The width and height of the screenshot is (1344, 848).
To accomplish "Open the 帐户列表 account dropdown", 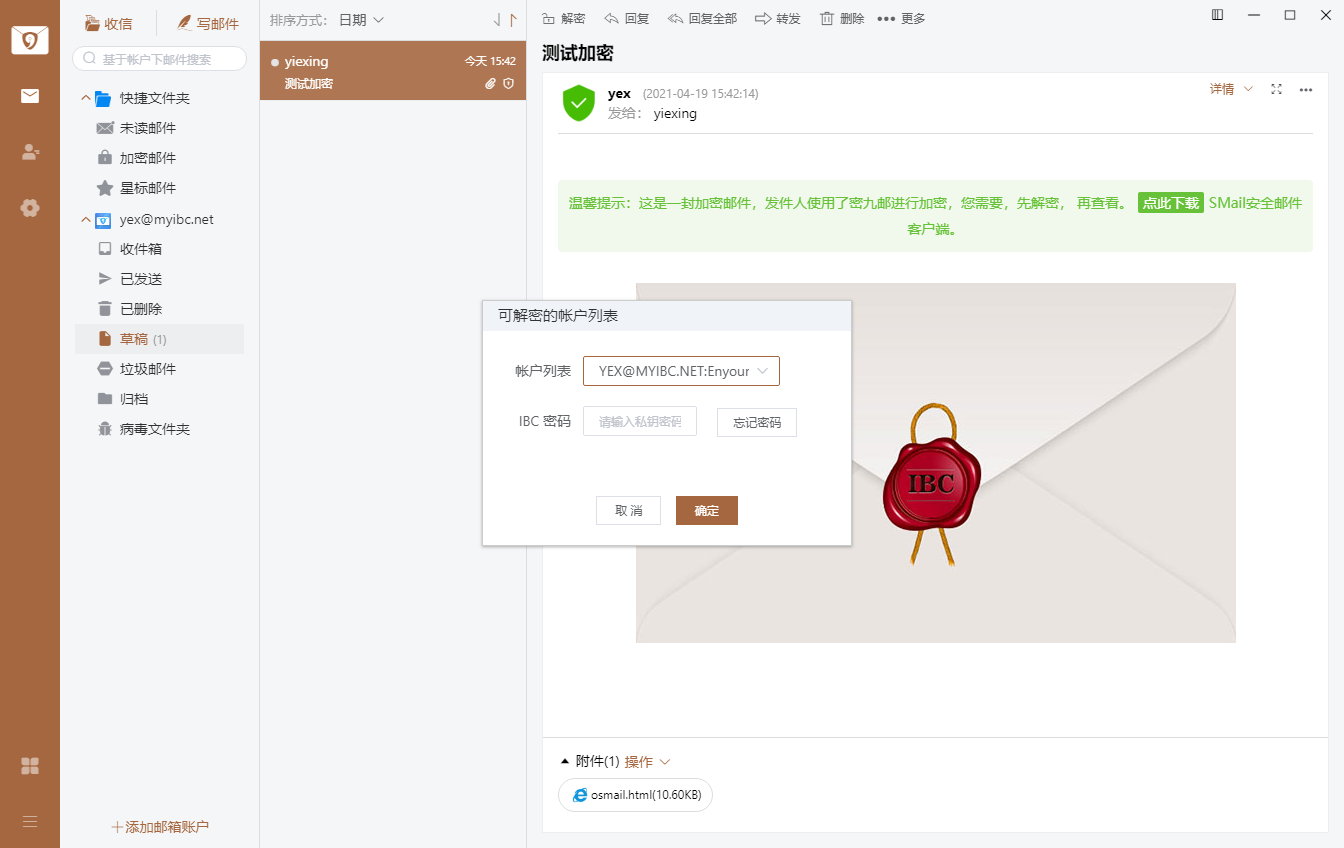I will pos(681,371).
